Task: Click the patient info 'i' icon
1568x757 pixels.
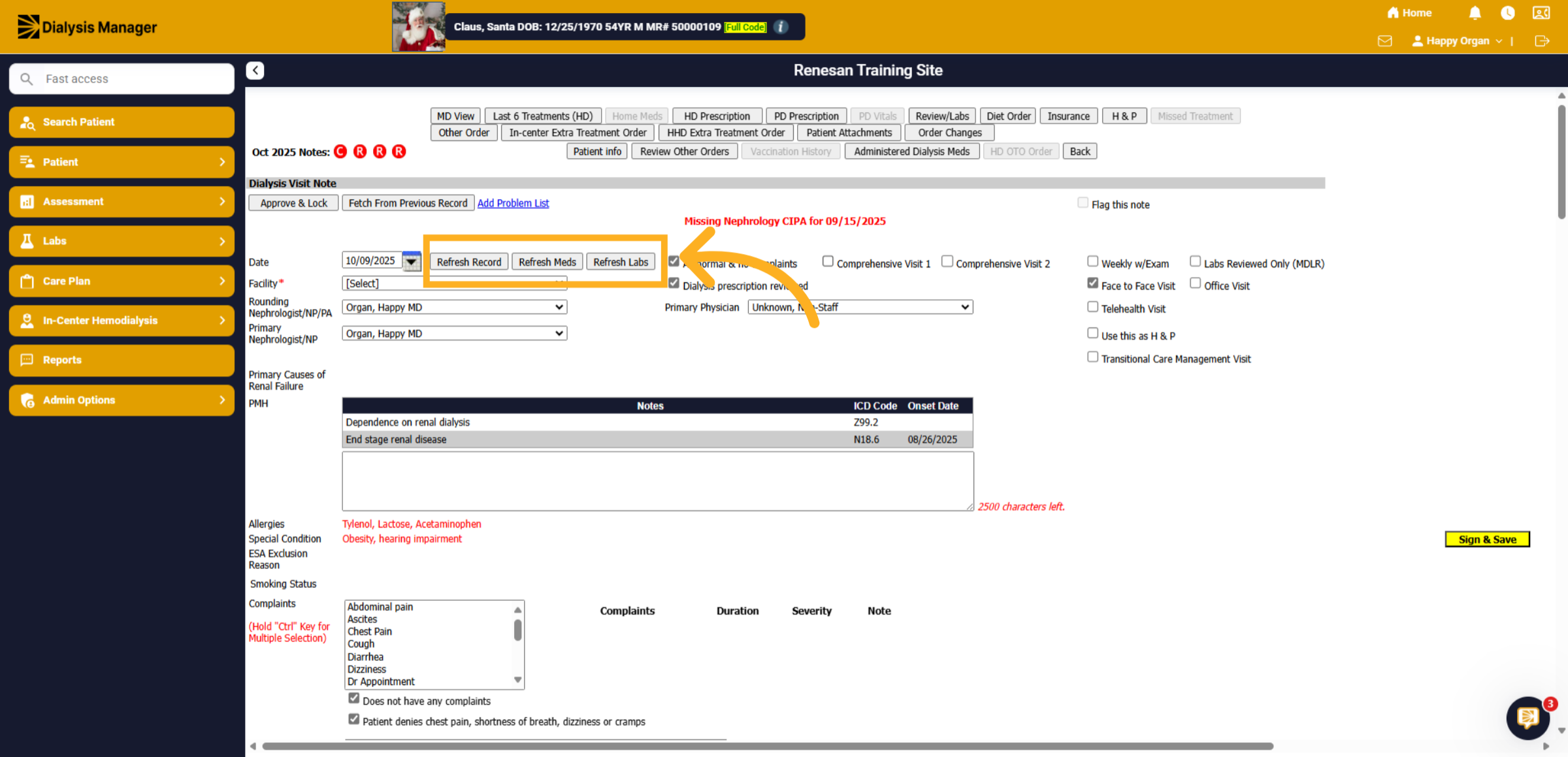Action: coord(781,27)
